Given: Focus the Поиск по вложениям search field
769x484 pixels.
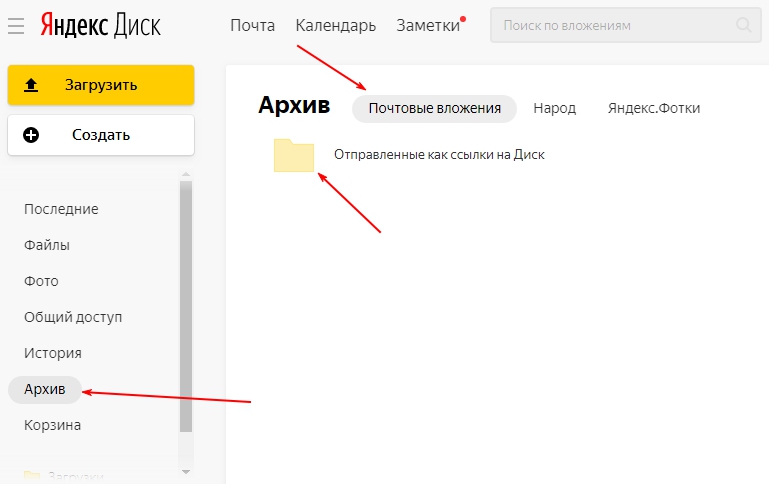Looking at the screenshot, I should point(626,25).
